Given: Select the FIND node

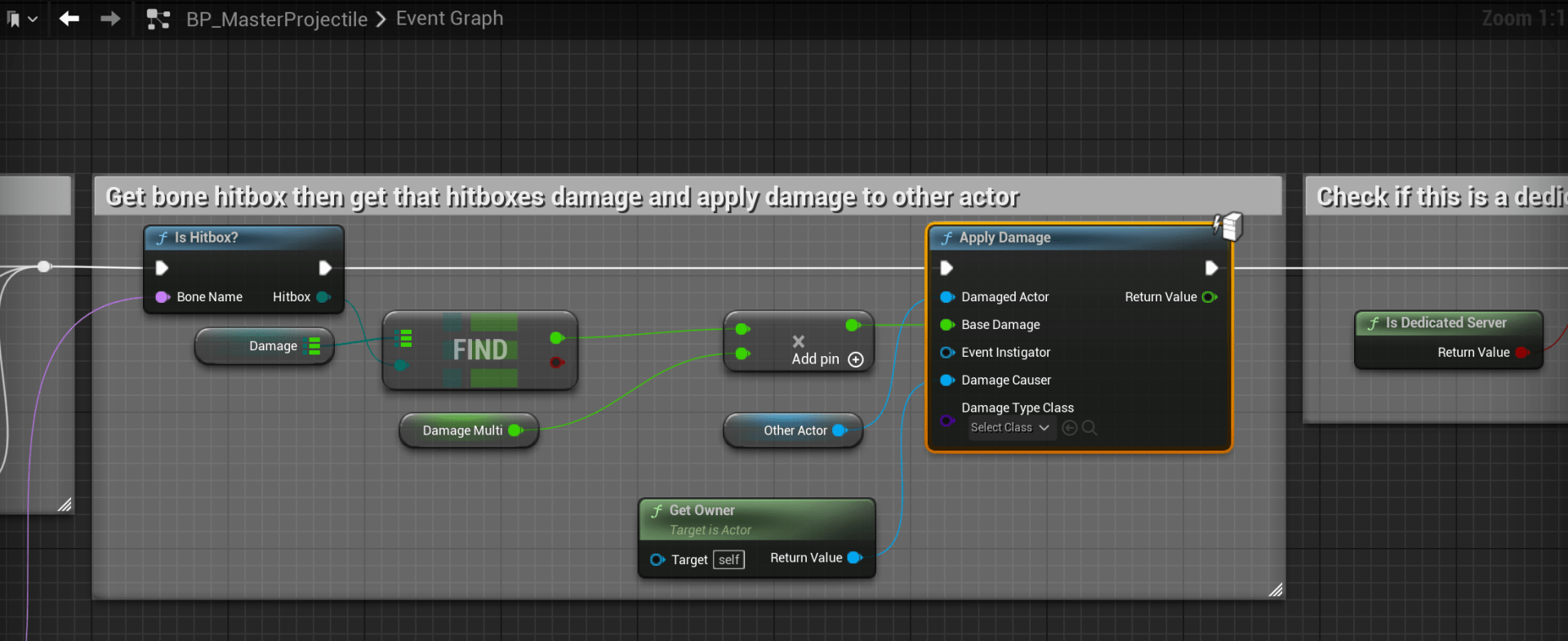Looking at the screenshot, I should click(x=480, y=349).
